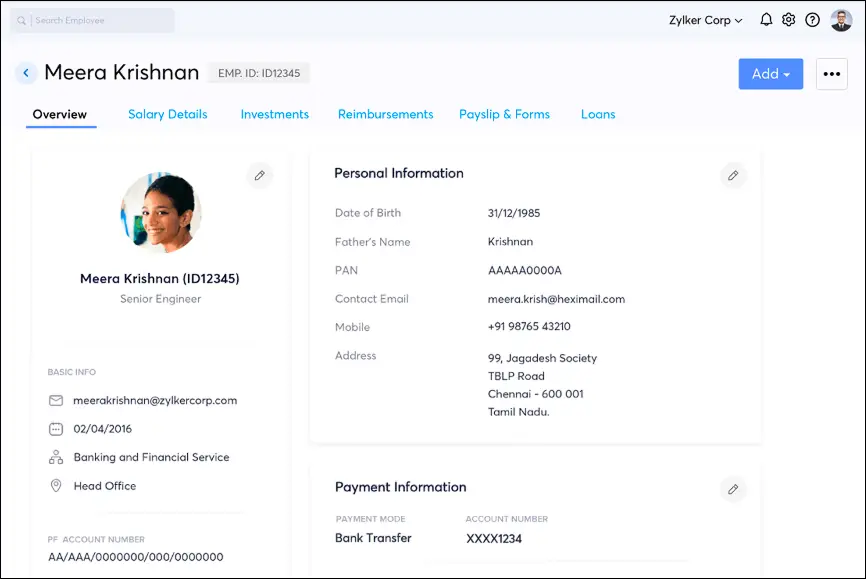Click the Payment Information edit pencil icon
Viewport: 866px width, 579px height.
point(733,489)
